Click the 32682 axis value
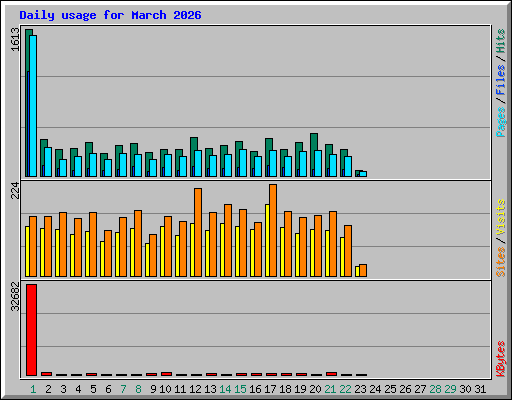The height and width of the screenshot is (400, 512). [x=15, y=296]
